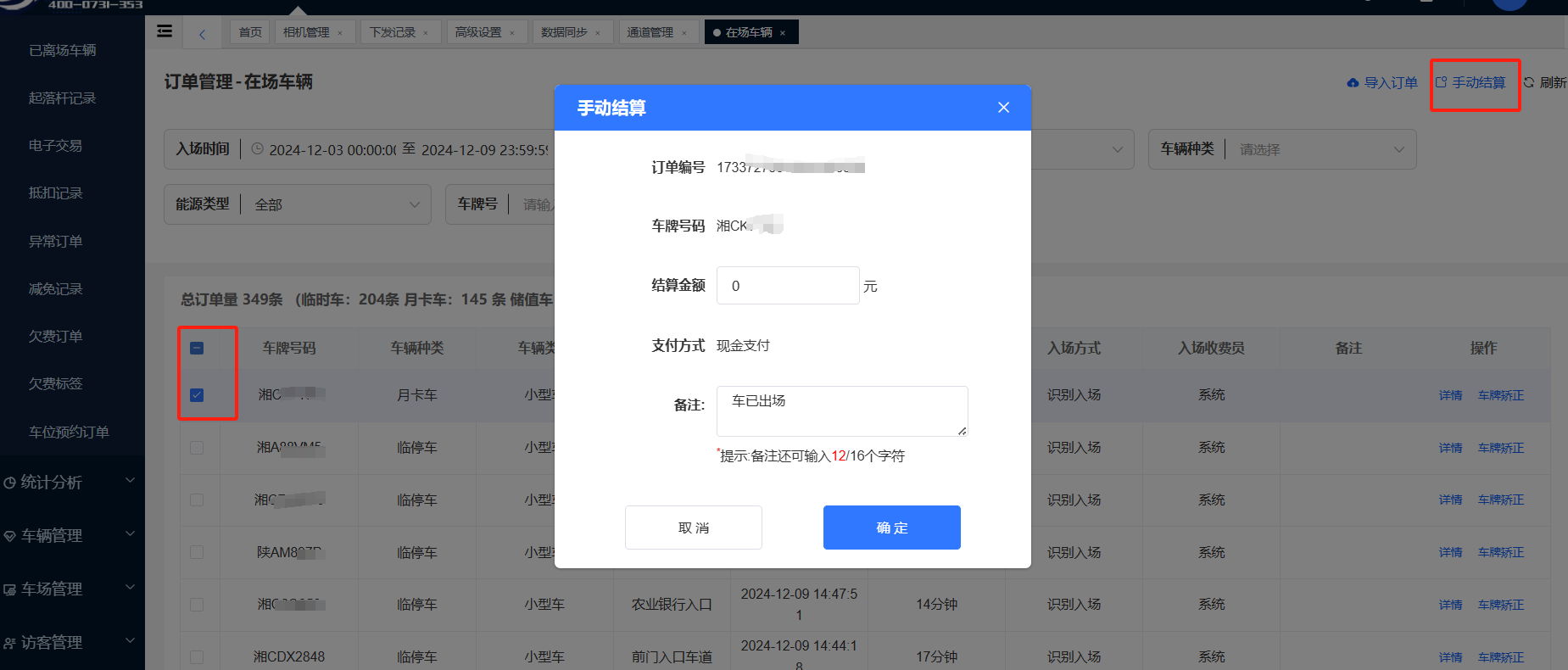
Task: Open 已离场车辆 in the sidebar
Action: click(63, 51)
